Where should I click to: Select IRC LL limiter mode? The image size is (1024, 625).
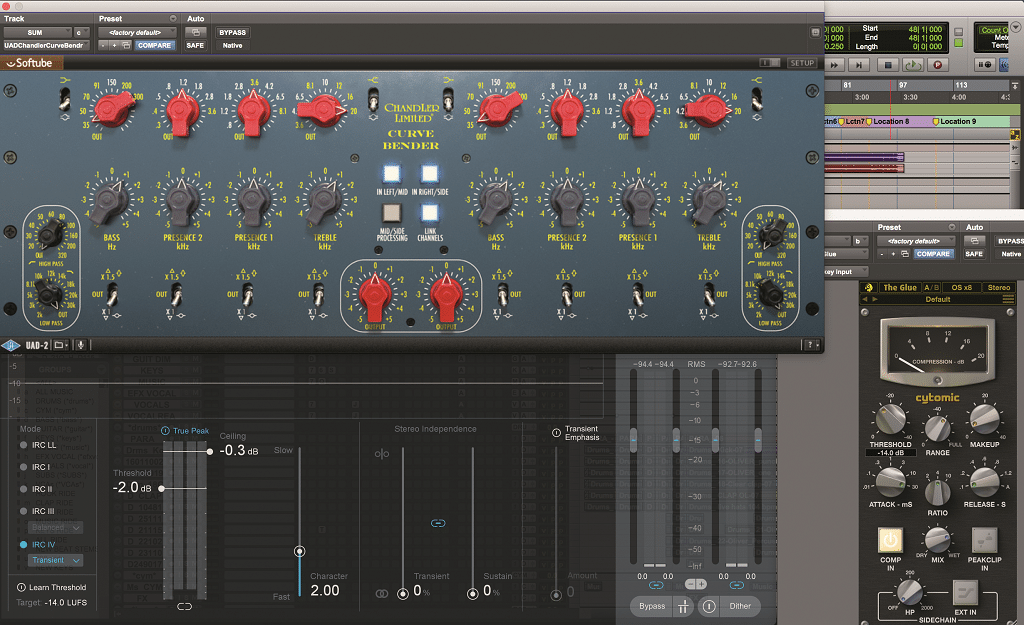coord(38,445)
